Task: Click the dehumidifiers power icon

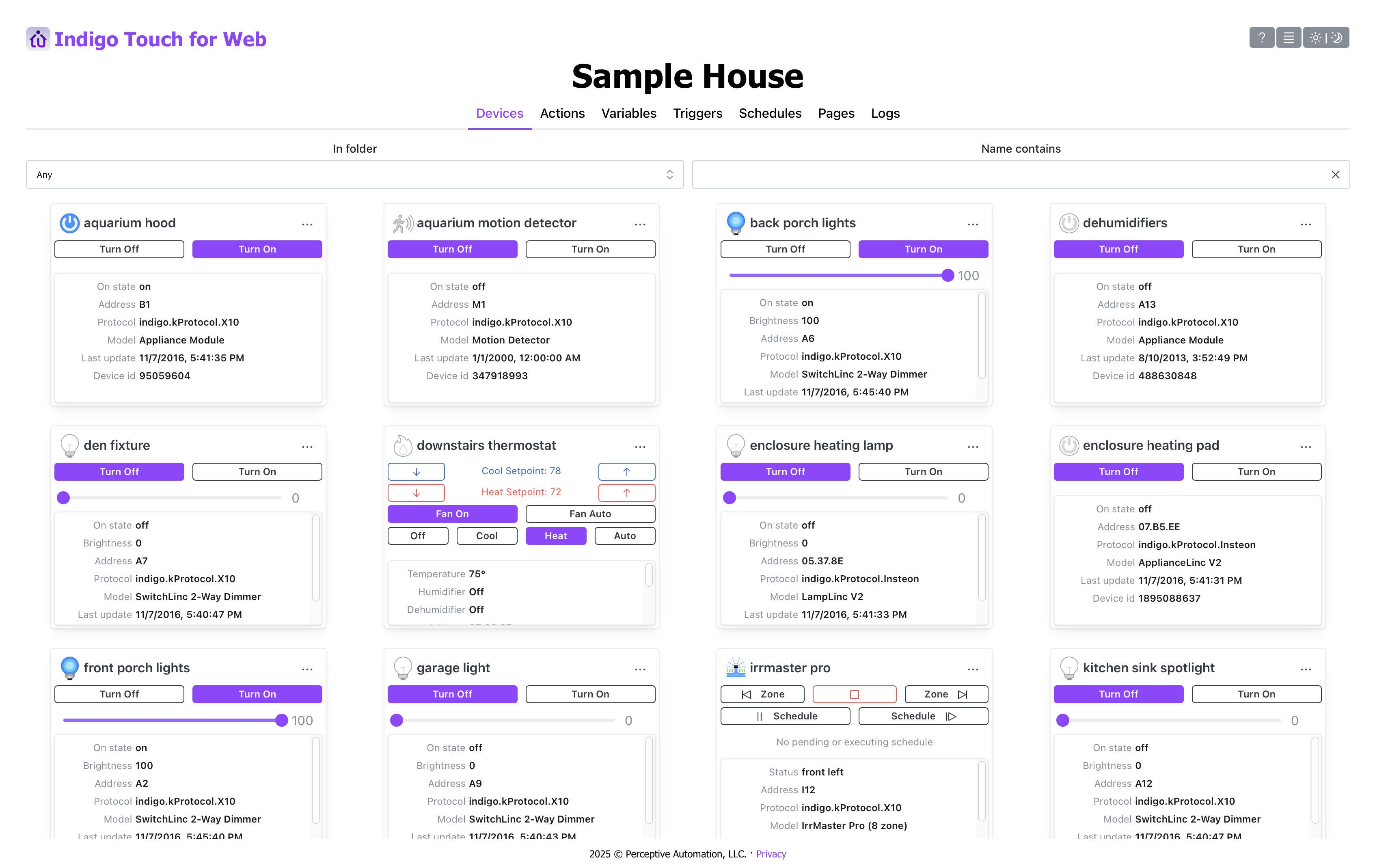Action: (x=1069, y=223)
